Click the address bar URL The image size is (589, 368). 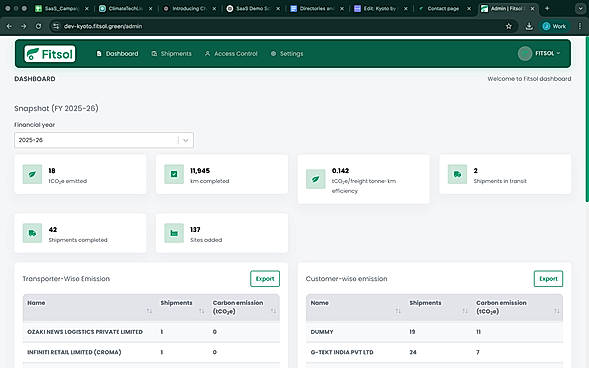pyautogui.click(x=103, y=26)
